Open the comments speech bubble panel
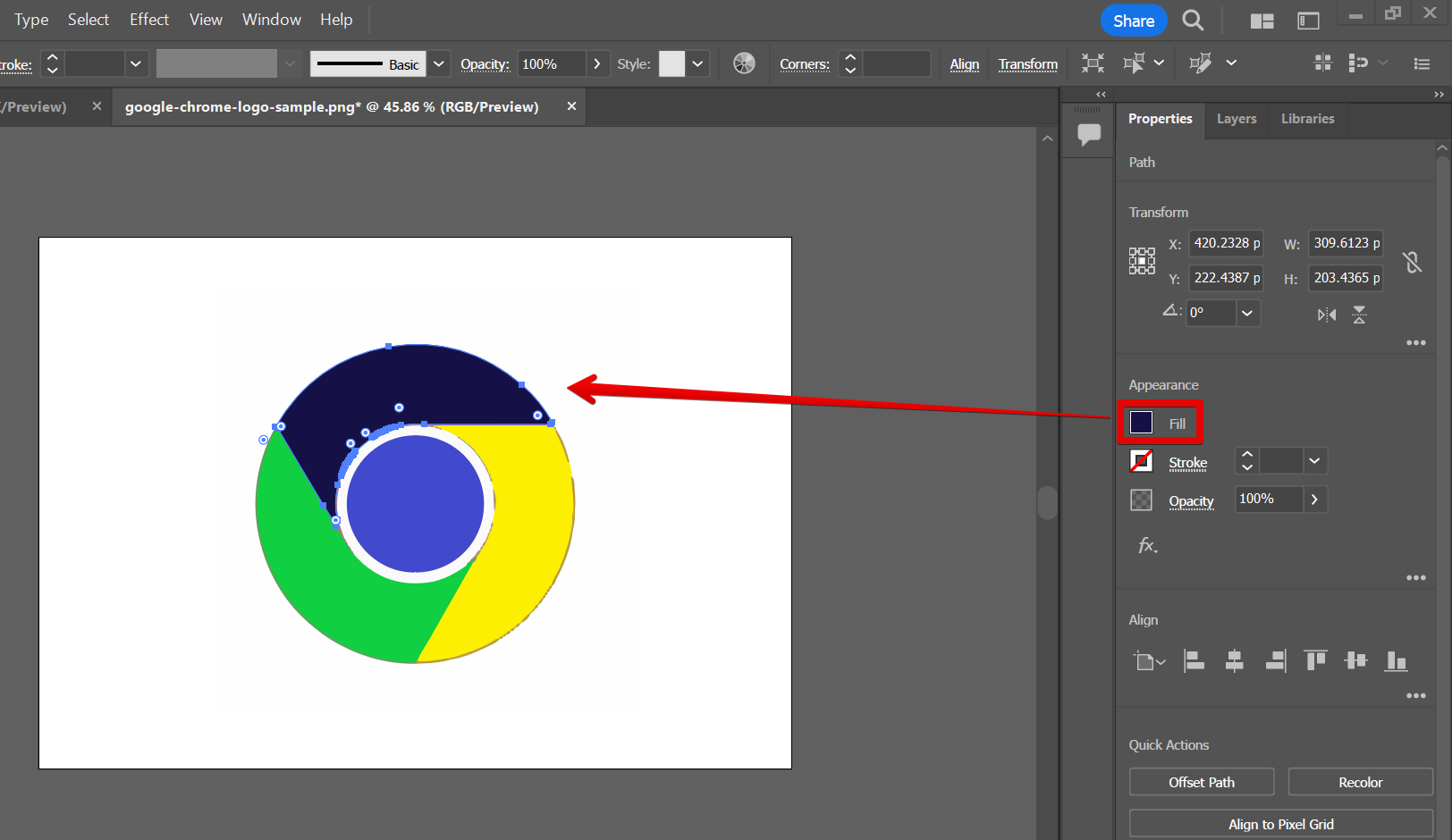The image size is (1452, 840). coord(1089,135)
